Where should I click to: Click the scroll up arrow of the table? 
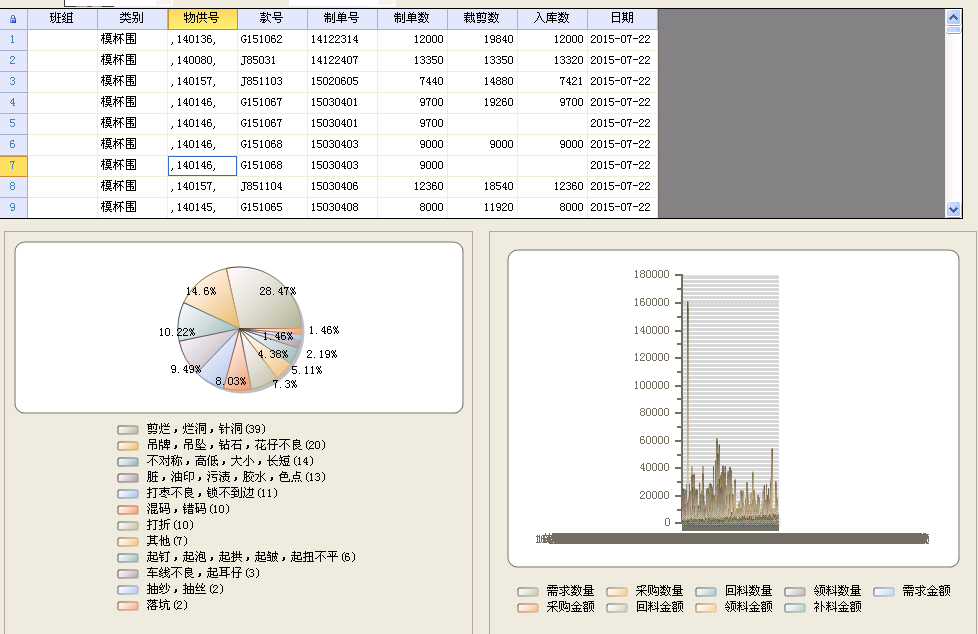[953, 17]
